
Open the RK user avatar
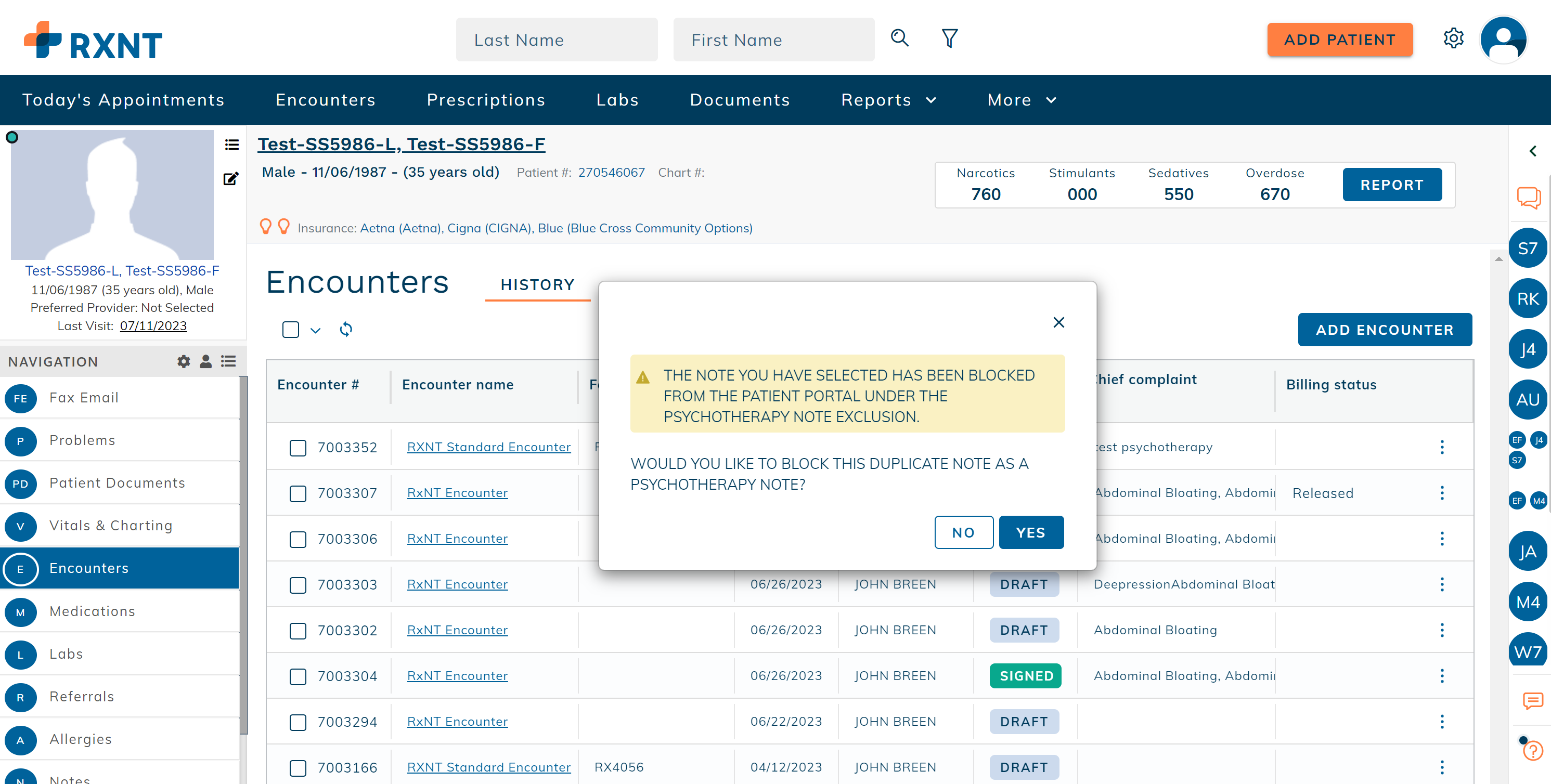[1528, 298]
